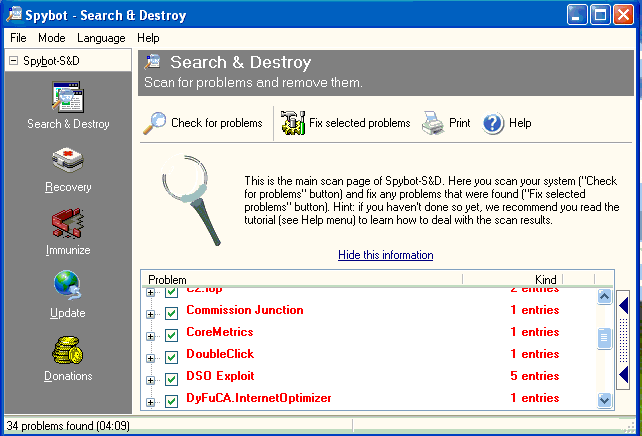The image size is (642, 436).
Task: Click the results list scroll down arrow
Action: [604, 399]
